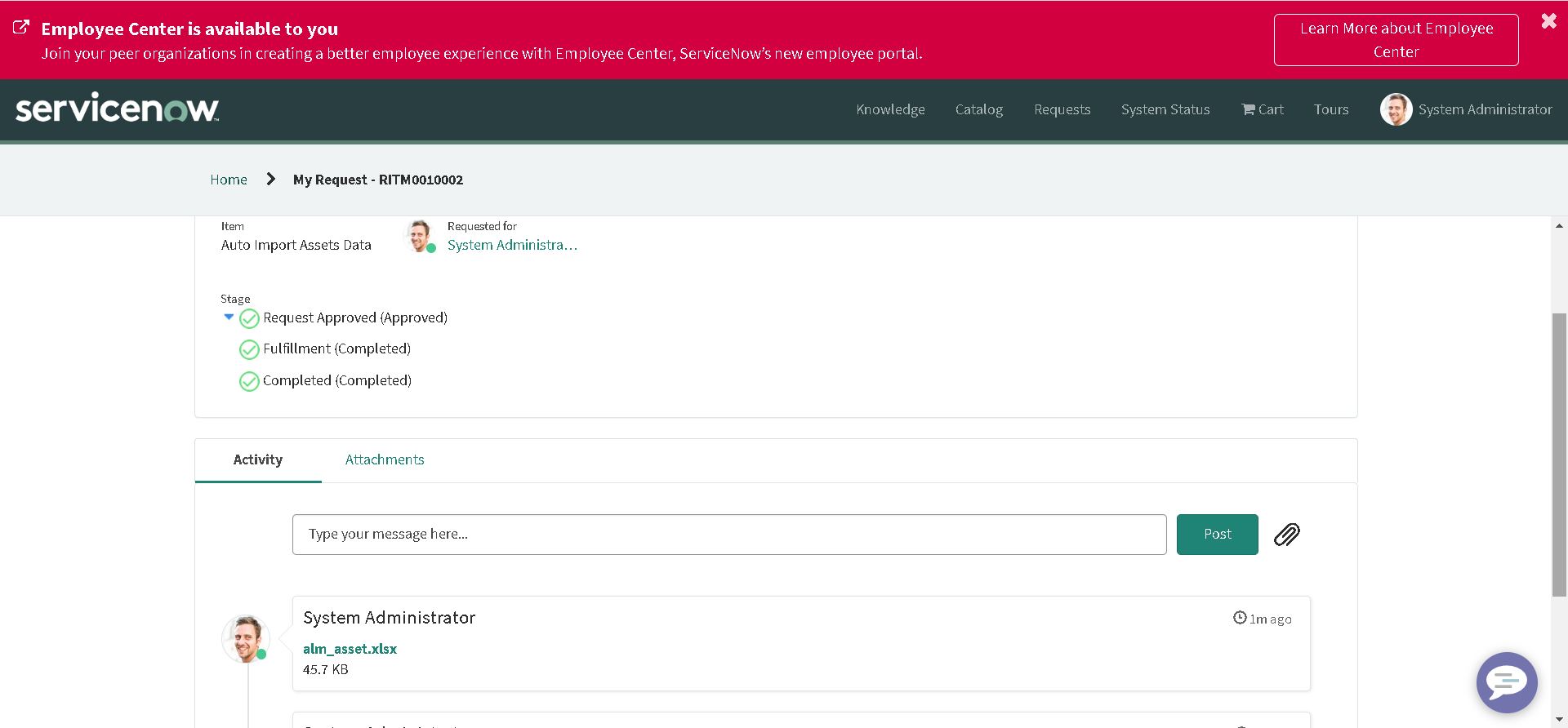The image size is (1568, 728).
Task: Click the scrollbar down arrow
Action: [1559, 719]
